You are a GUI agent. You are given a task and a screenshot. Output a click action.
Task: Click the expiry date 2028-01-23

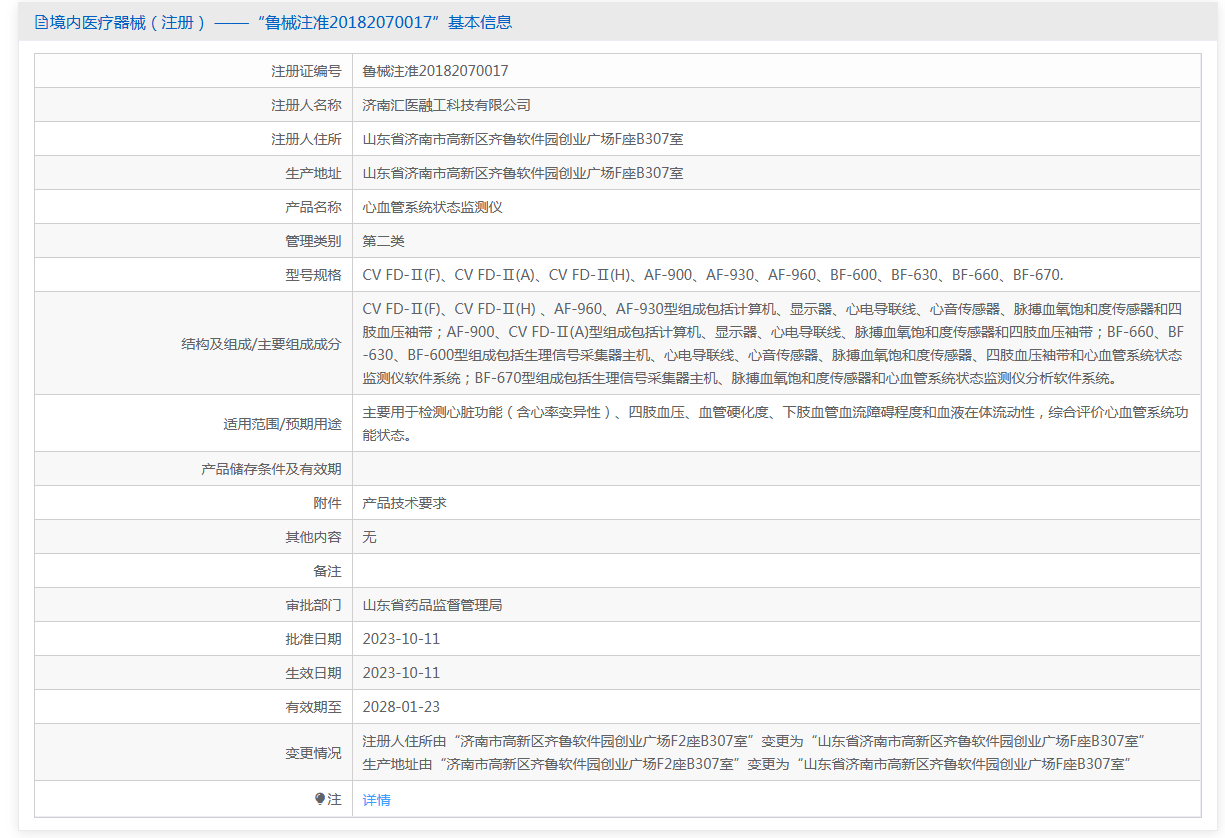(x=401, y=707)
